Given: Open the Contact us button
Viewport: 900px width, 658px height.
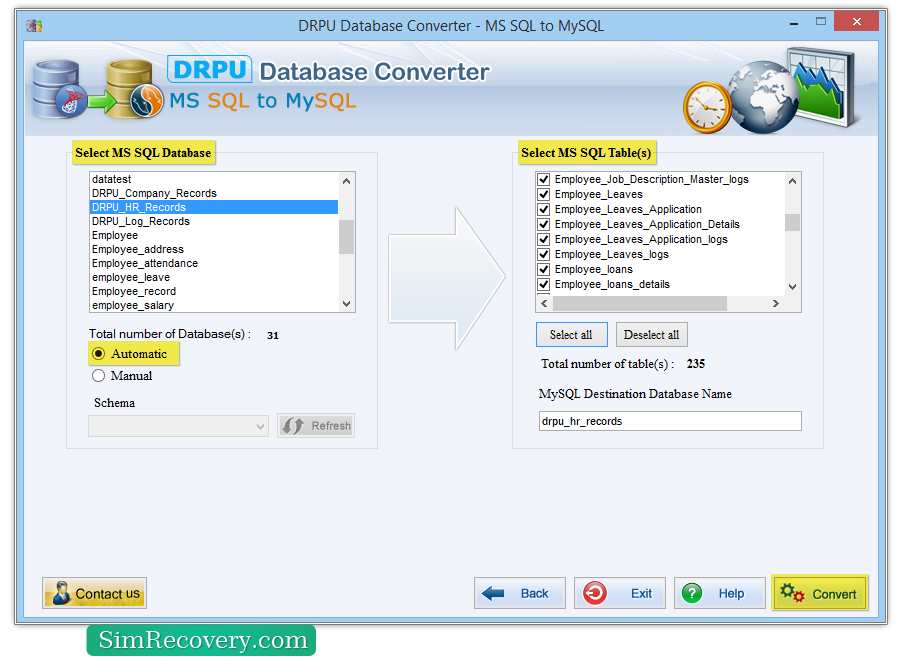Looking at the screenshot, I should tap(95, 593).
